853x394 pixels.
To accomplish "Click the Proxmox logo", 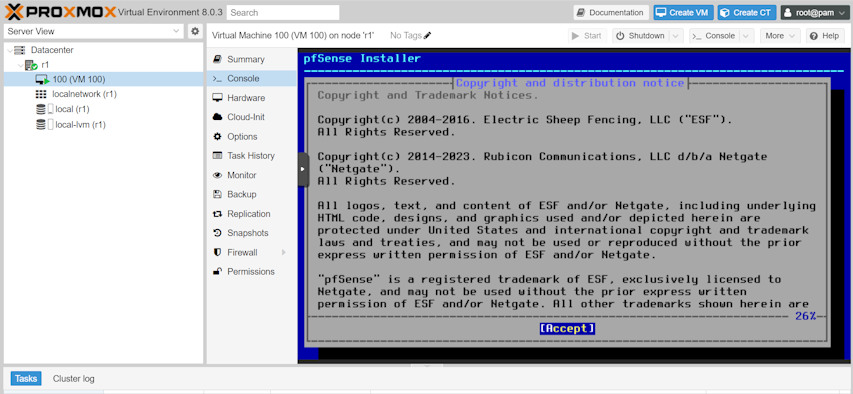I will pos(60,11).
